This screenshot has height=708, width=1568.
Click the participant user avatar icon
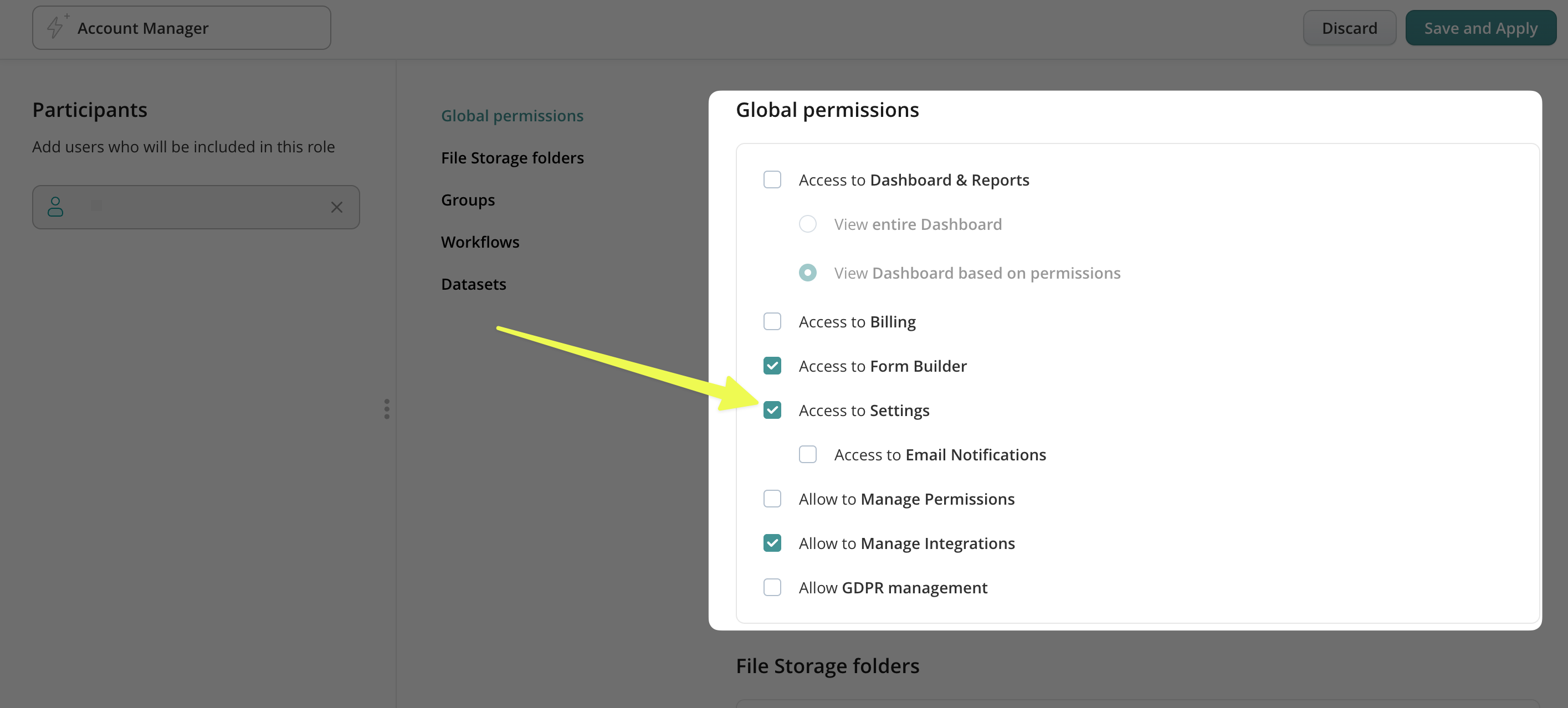point(55,207)
